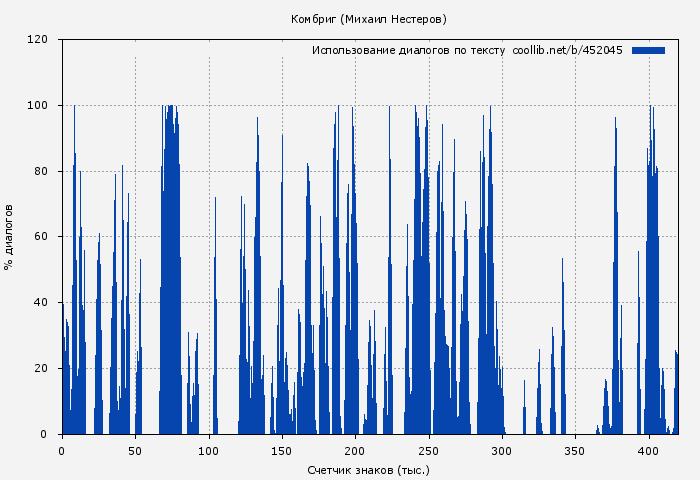Click the x-axis tick label 50
Viewport: 700px width, 480px height.
pos(135,451)
